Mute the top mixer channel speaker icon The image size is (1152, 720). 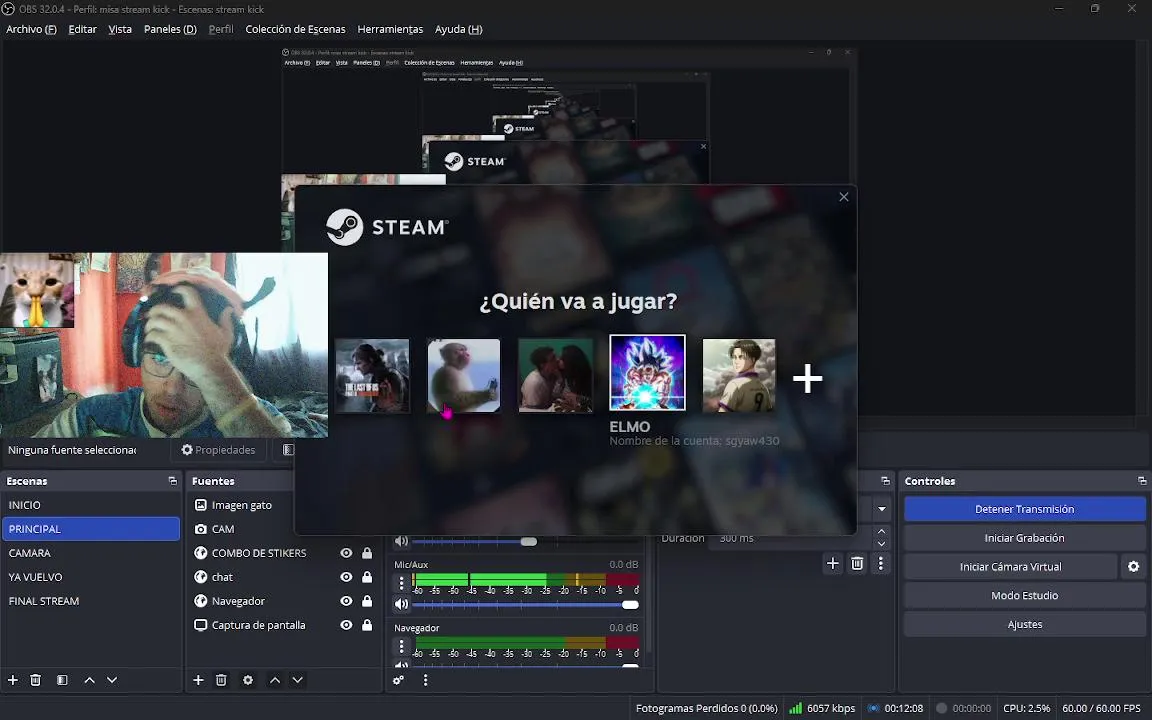(401, 541)
